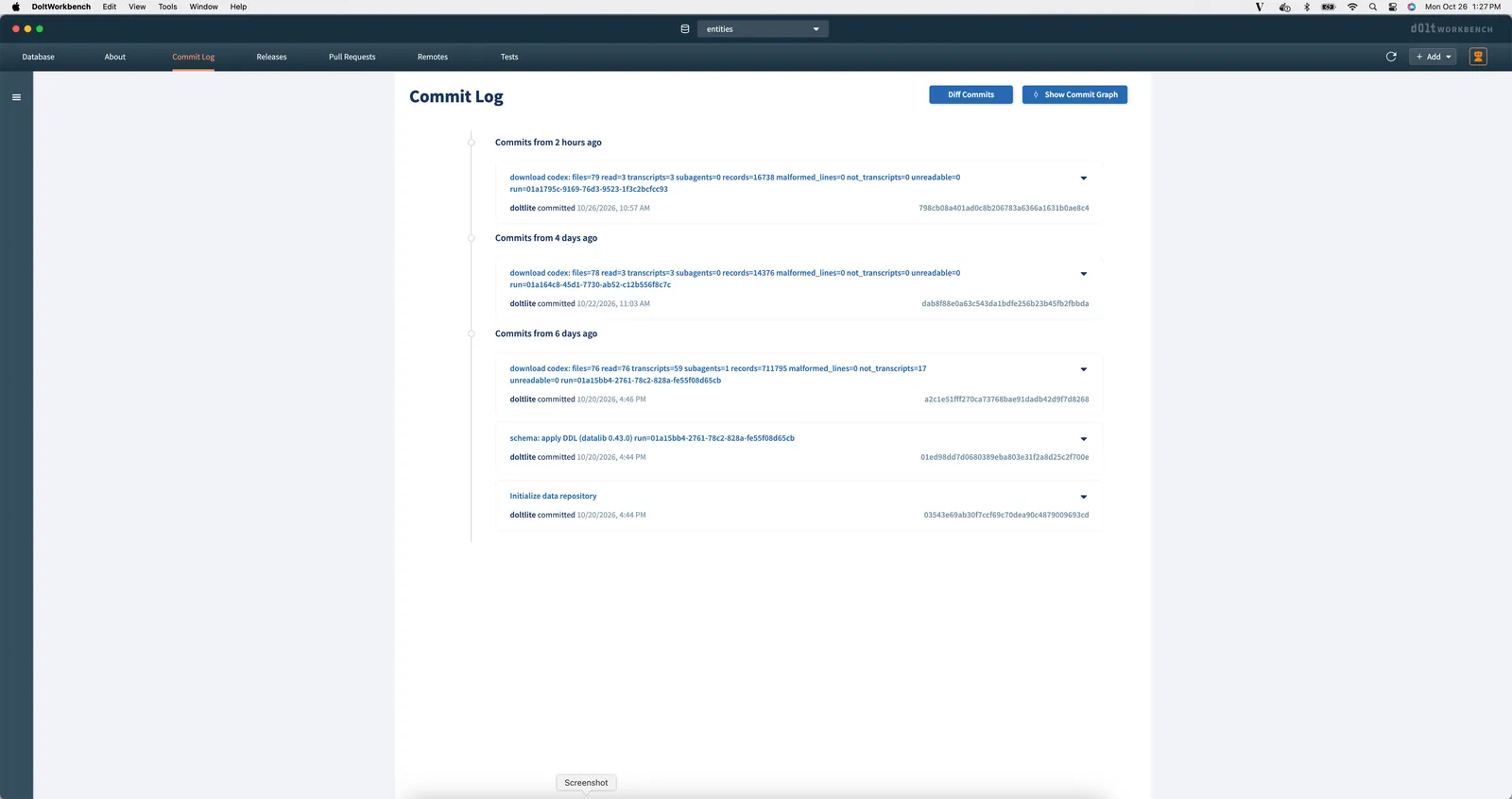
Task: Click commit hash 798cb08a401ad0c8b206783a6366a1631b0ae8c4
Action: (x=1004, y=208)
